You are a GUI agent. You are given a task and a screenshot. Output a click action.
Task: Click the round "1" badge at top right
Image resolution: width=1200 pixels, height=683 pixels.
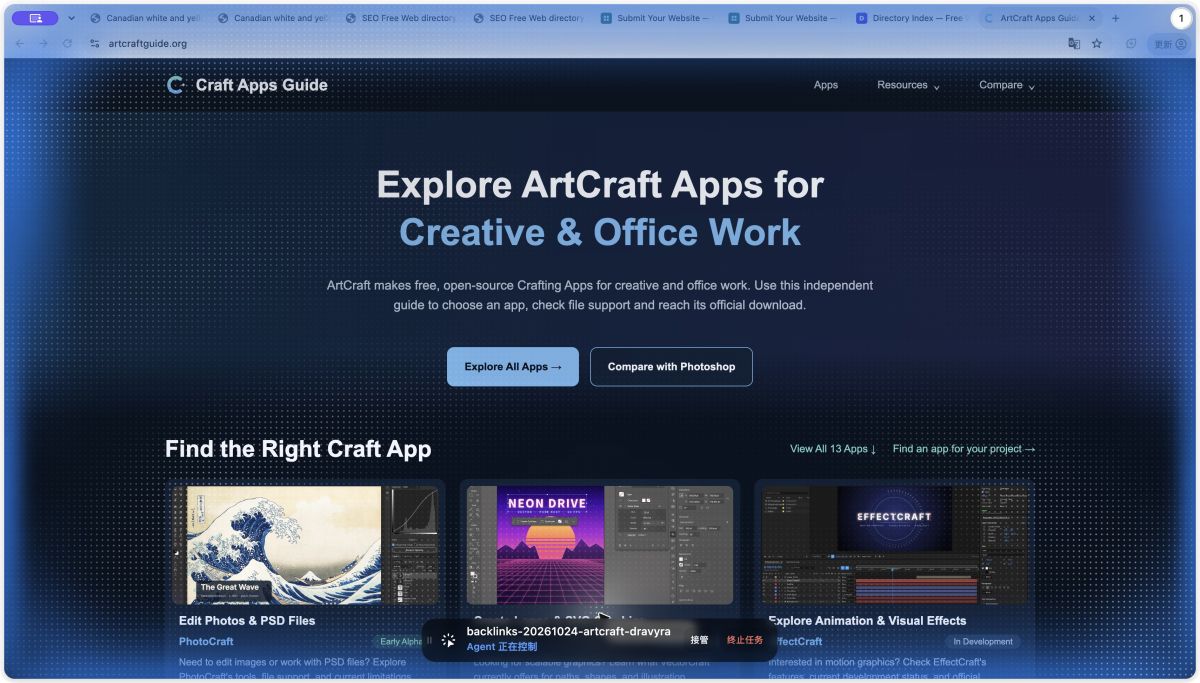tap(1181, 18)
